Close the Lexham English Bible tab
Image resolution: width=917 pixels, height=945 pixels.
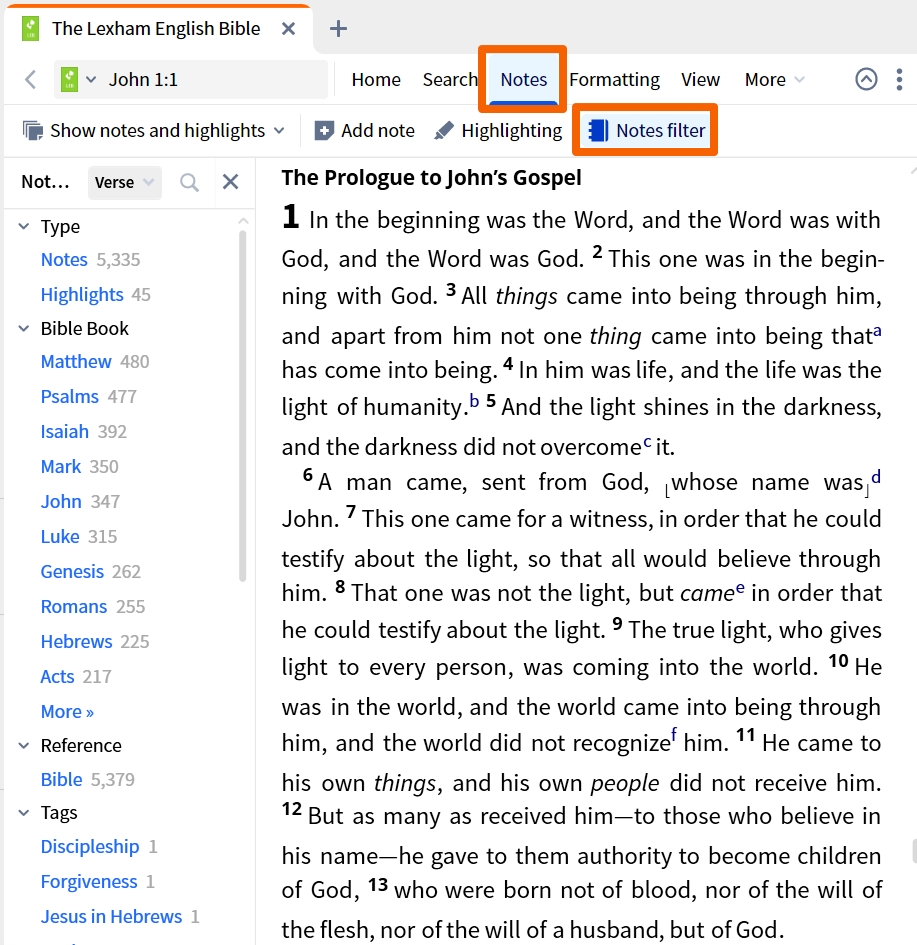[289, 28]
